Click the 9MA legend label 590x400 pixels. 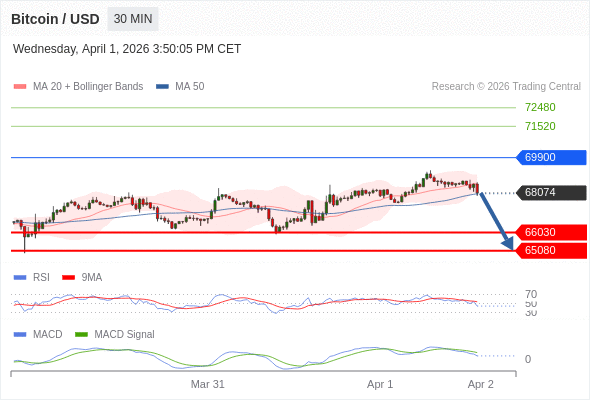(92, 278)
